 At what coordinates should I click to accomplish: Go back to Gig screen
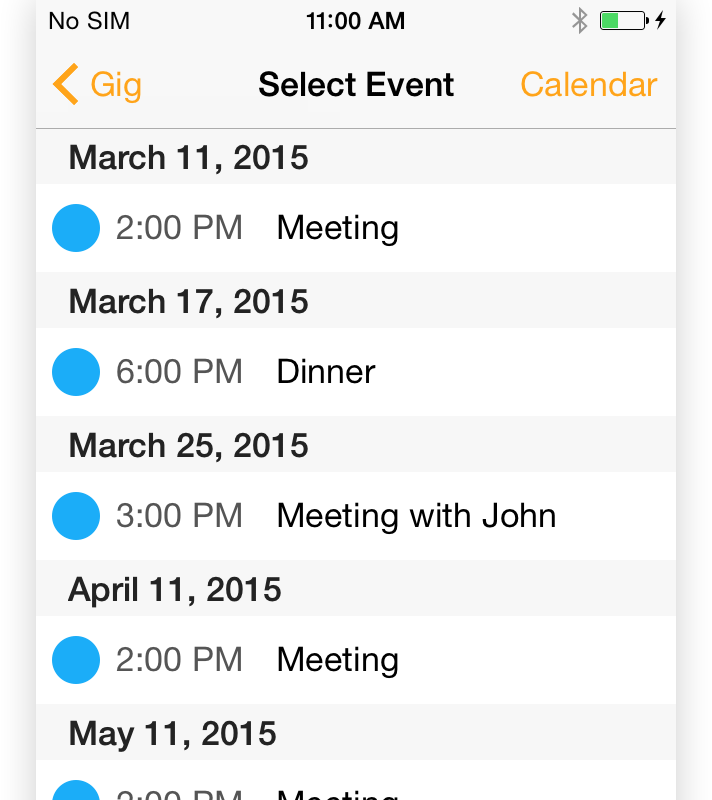click(97, 84)
